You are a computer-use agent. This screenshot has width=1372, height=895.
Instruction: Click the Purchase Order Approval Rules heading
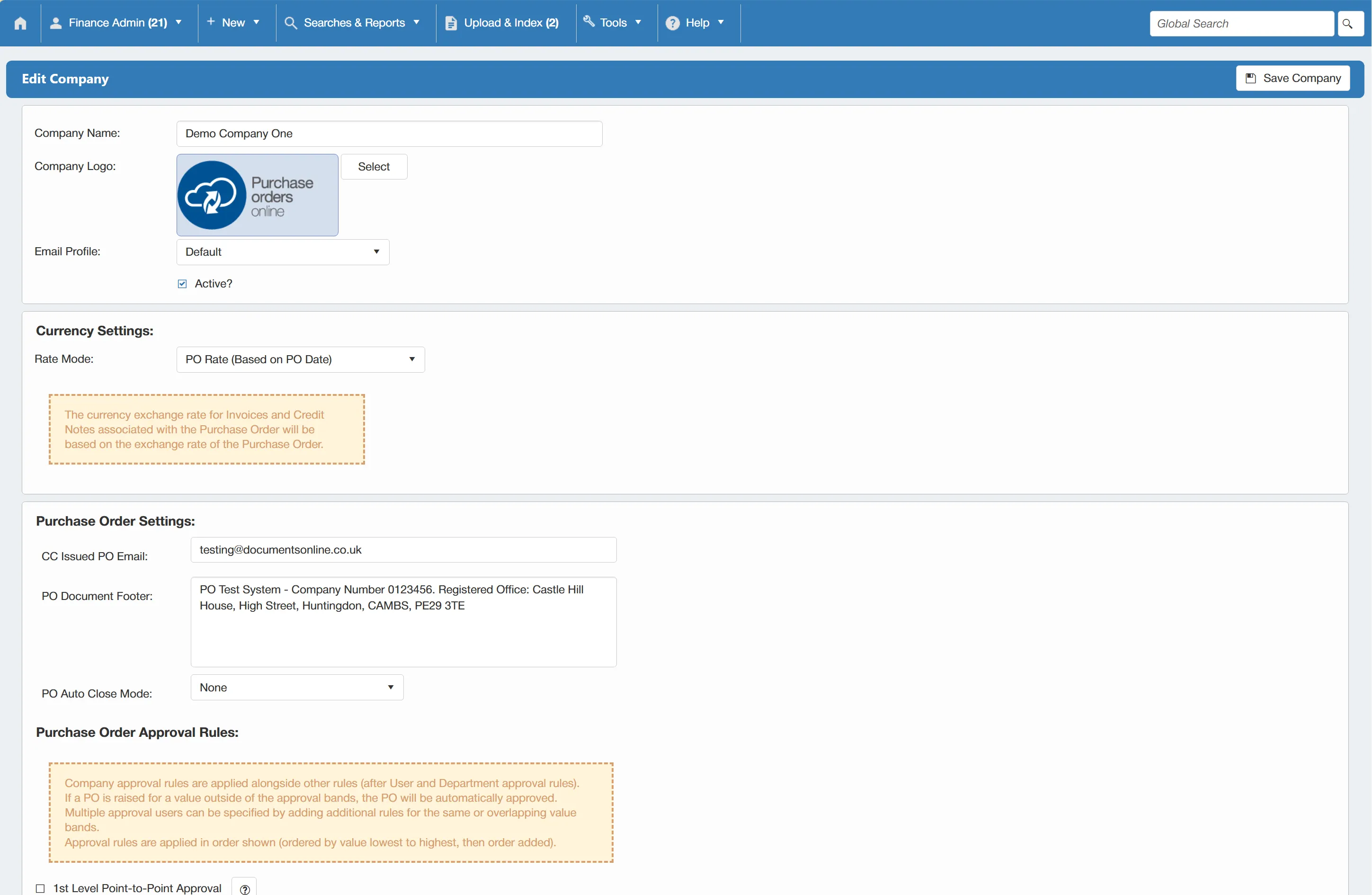137,733
